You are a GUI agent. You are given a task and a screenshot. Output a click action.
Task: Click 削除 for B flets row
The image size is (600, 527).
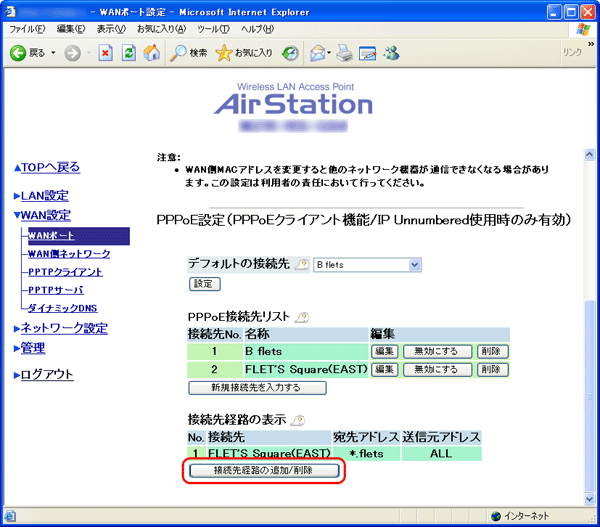(x=492, y=351)
